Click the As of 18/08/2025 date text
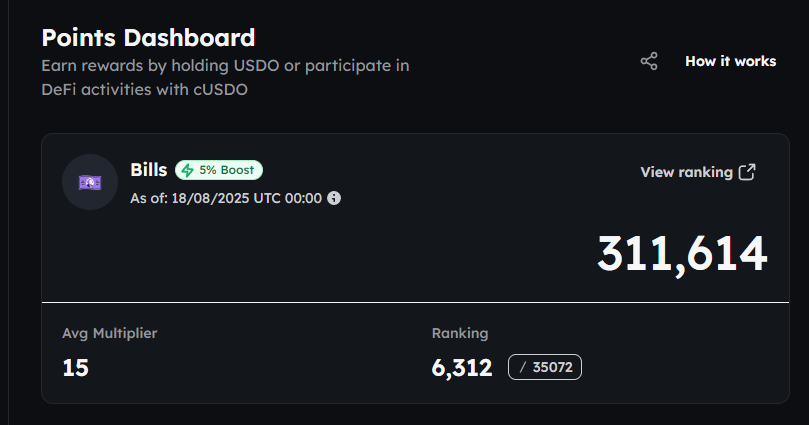809x425 pixels. [x=226, y=198]
